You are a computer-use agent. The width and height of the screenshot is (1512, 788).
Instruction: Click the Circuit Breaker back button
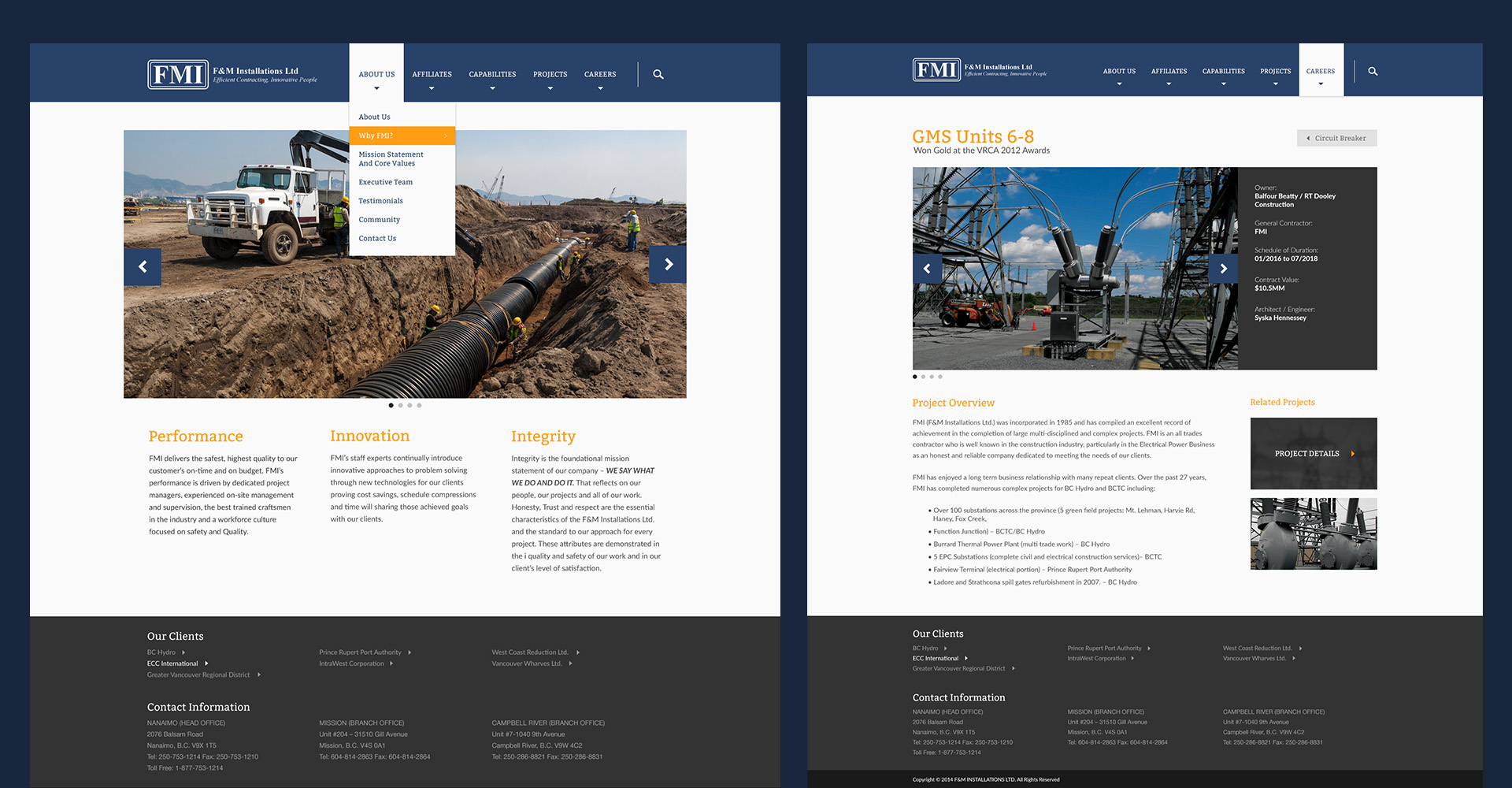point(1336,138)
